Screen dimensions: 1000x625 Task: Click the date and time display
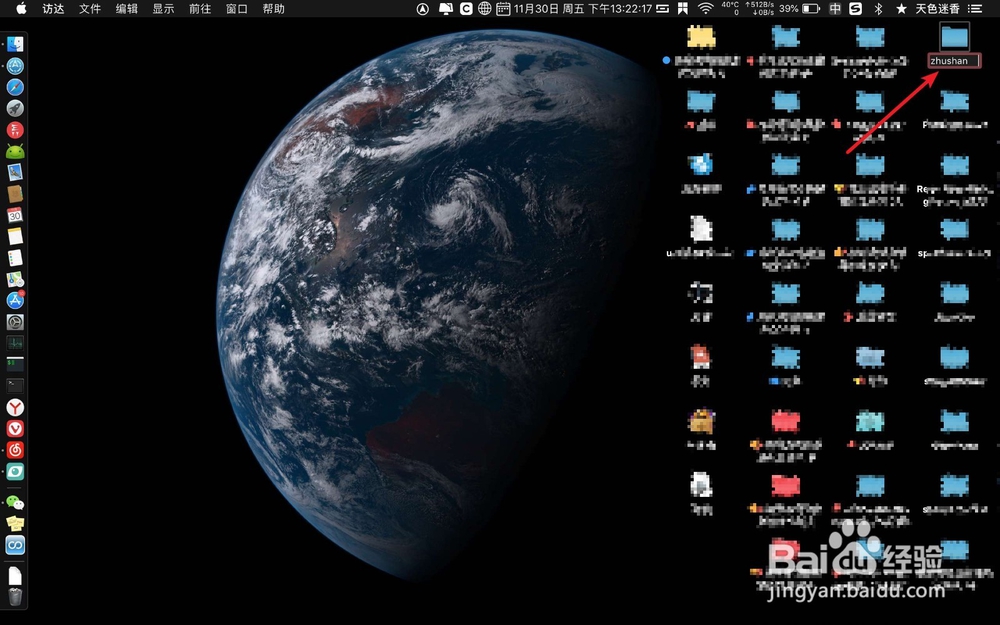click(x=583, y=8)
